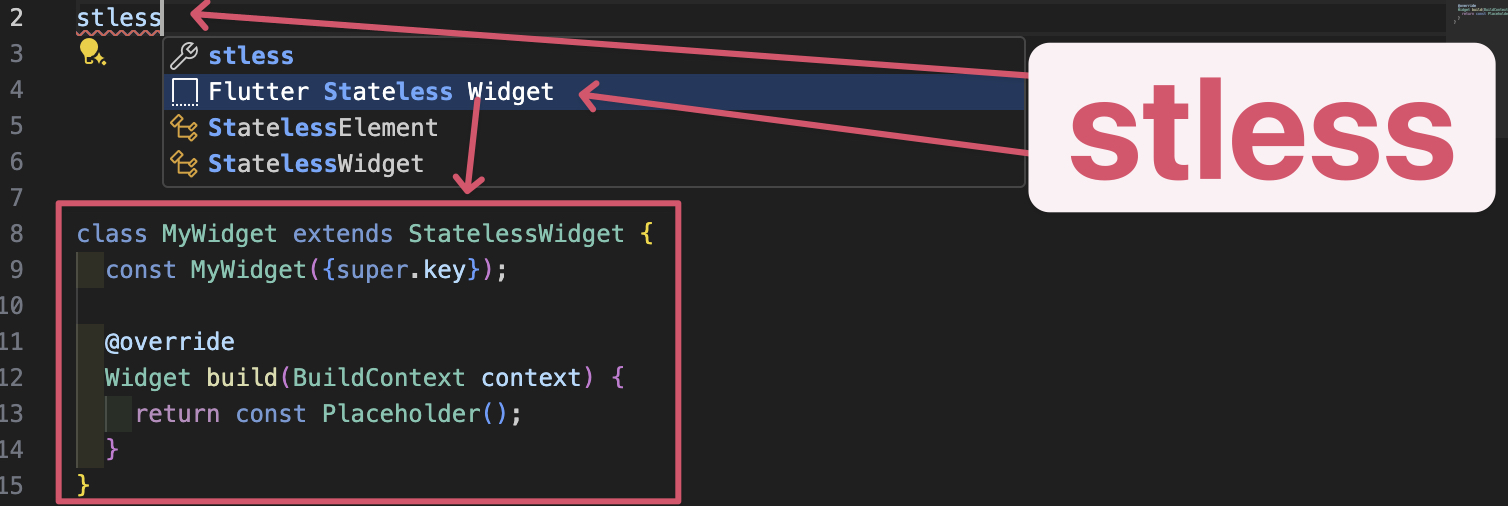Click the lightbulb code action icon
Viewport: 1508px width, 506px height.
[x=92, y=53]
